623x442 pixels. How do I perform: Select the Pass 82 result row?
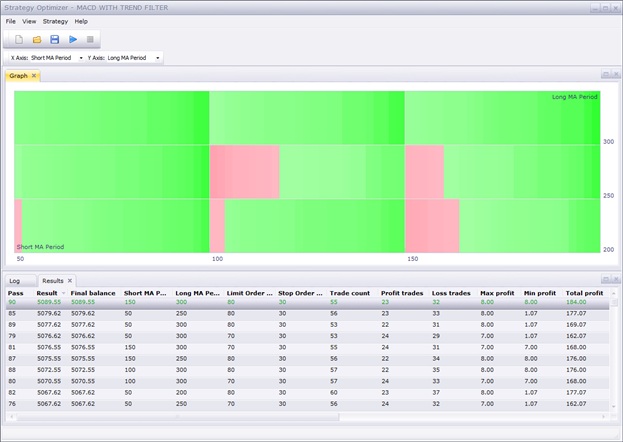(x=308, y=392)
